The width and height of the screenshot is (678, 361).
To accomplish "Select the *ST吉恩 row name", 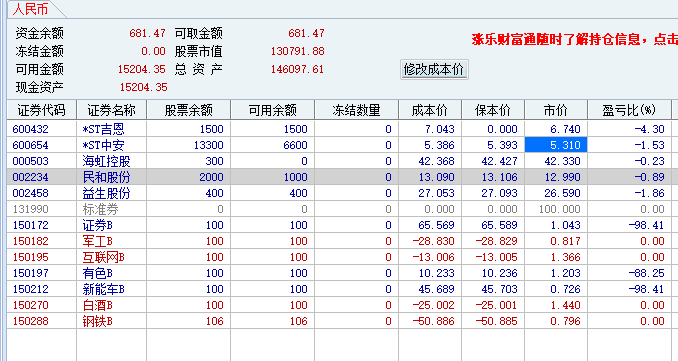I will [103, 129].
